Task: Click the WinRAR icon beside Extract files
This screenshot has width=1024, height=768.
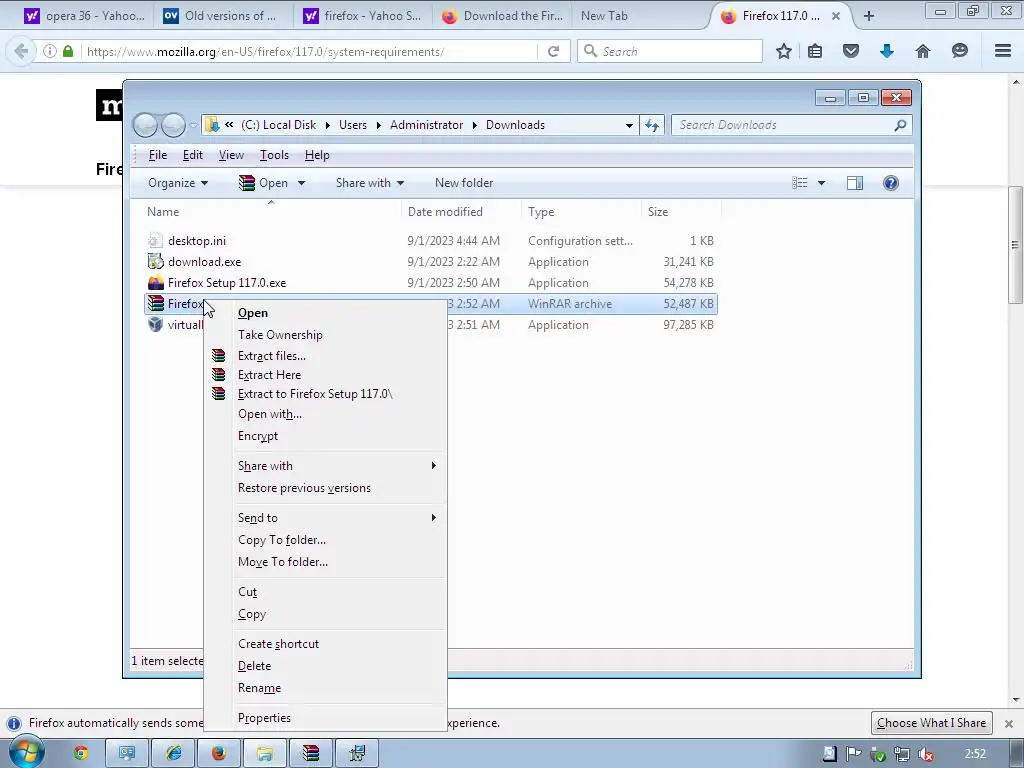Action: pos(219,356)
